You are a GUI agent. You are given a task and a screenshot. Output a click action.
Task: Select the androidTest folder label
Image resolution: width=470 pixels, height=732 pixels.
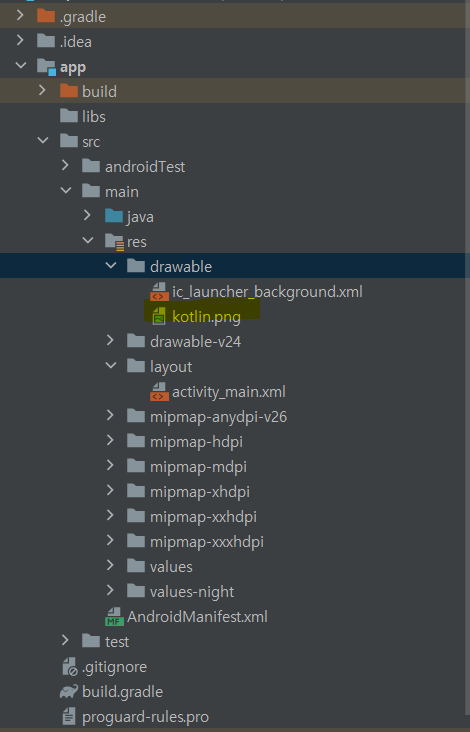(145, 166)
